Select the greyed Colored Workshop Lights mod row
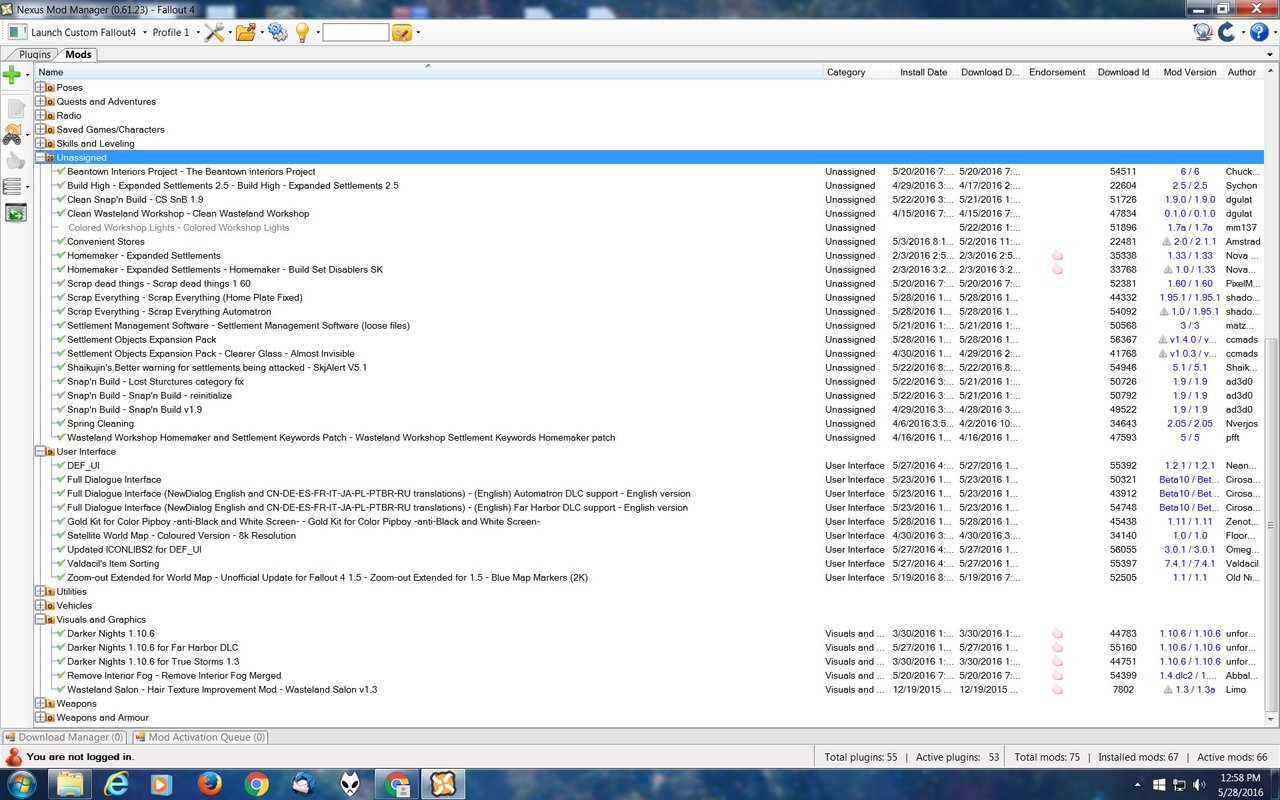 point(650,227)
